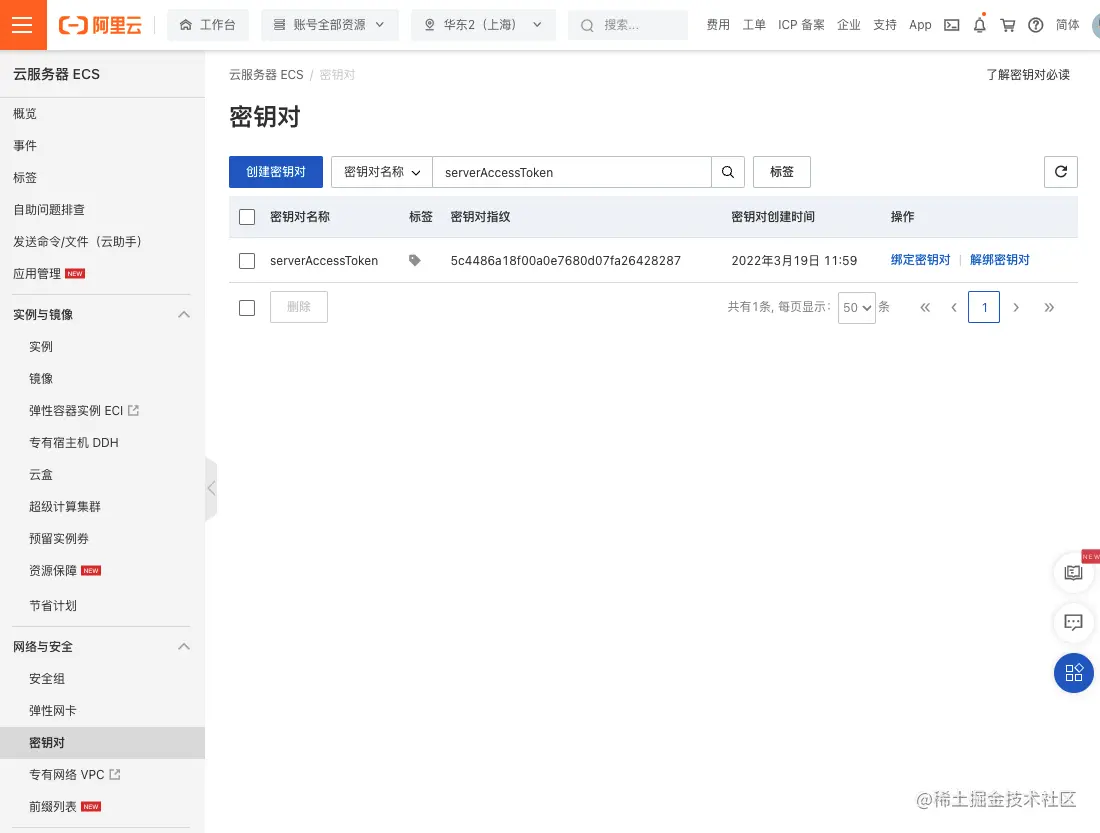Change the 50 per-page dropdown

(857, 307)
